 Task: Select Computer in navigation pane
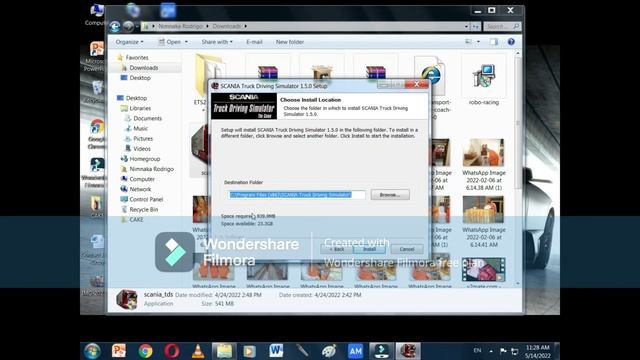[x=142, y=179]
